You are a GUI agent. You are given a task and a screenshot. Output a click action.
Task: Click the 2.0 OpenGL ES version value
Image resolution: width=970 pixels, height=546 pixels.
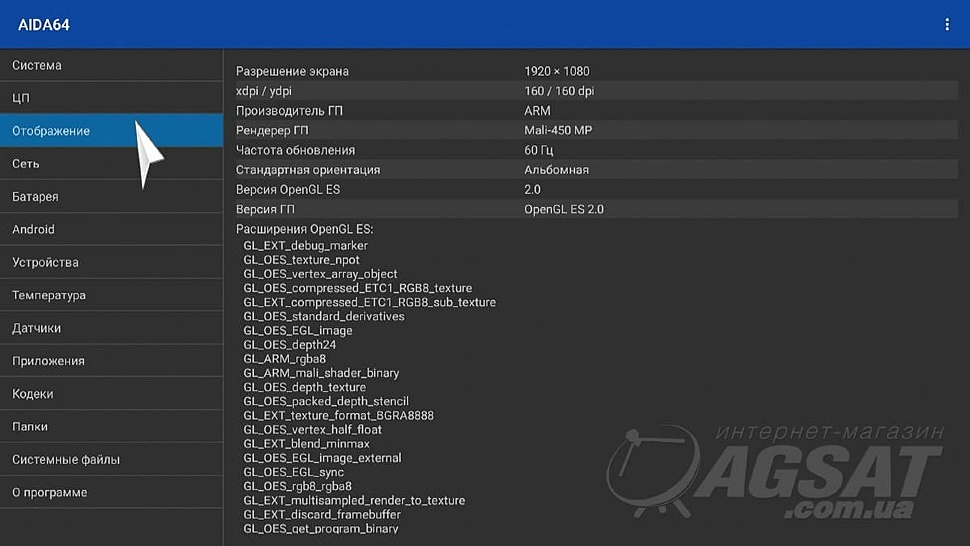pyautogui.click(x=532, y=189)
